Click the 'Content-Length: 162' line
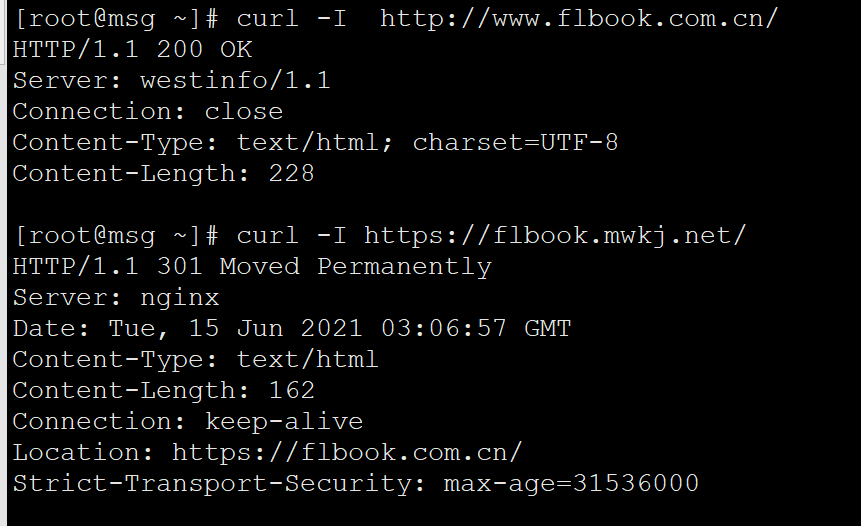Image resolution: width=861 pixels, height=526 pixels. coord(164,390)
